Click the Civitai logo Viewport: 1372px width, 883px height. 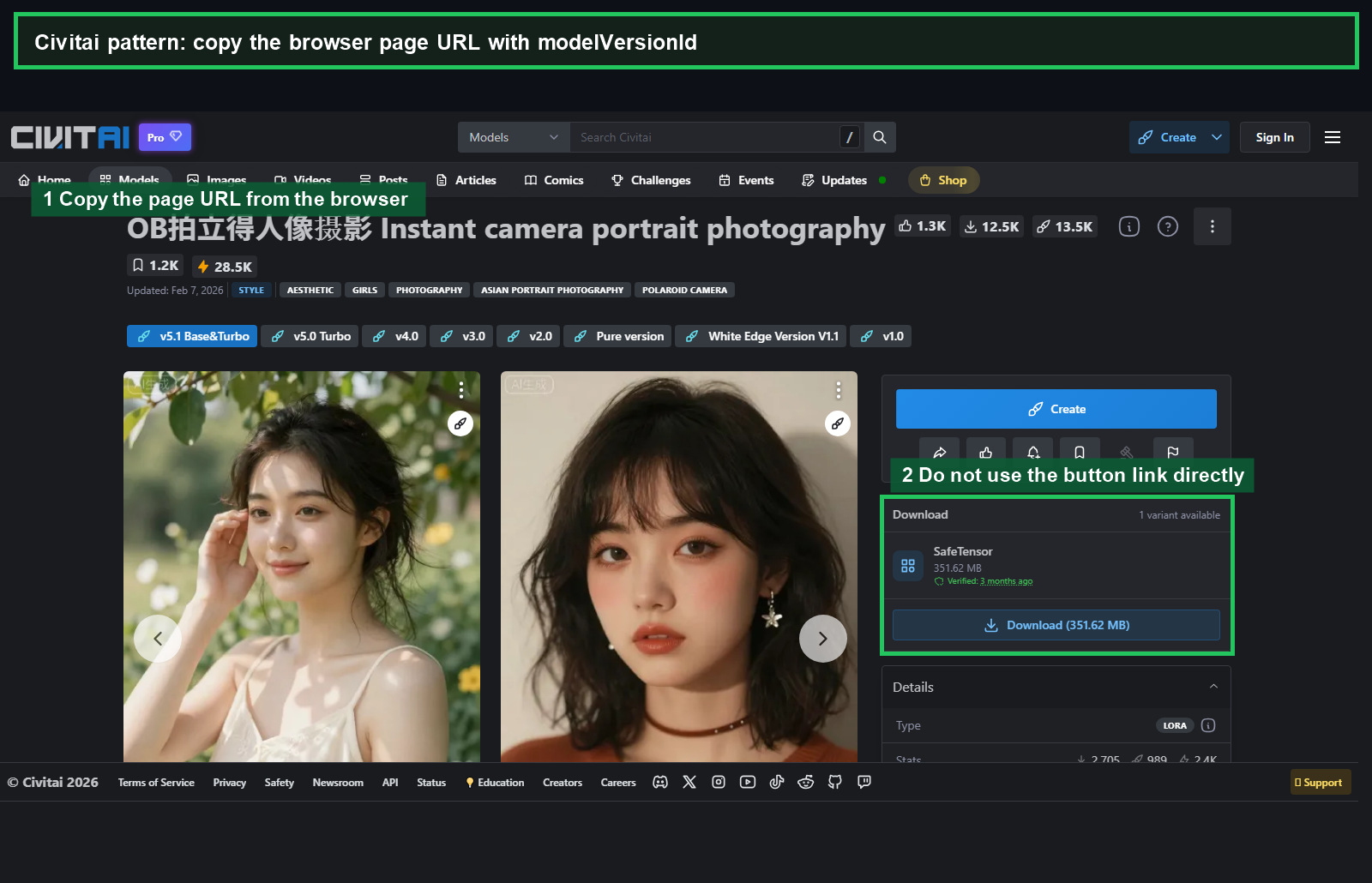pos(70,137)
